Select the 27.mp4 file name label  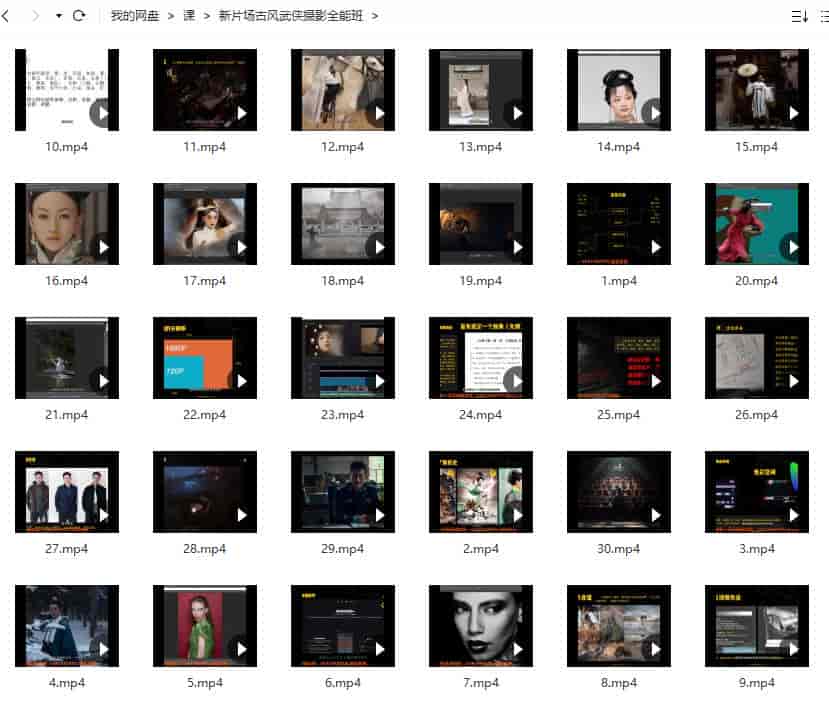[x=66, y=549]
